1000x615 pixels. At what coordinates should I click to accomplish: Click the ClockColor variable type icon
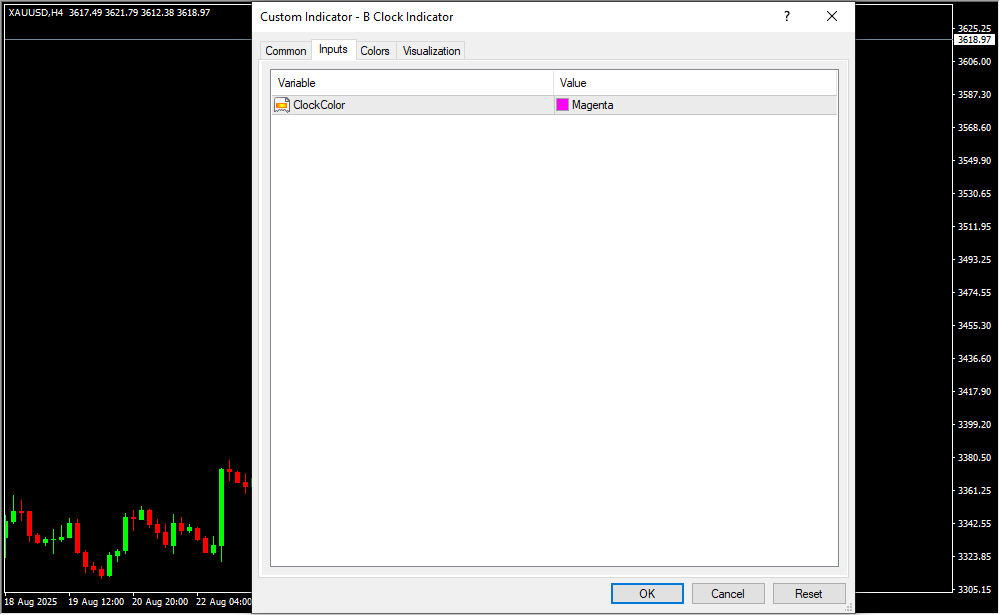point(282,105)
